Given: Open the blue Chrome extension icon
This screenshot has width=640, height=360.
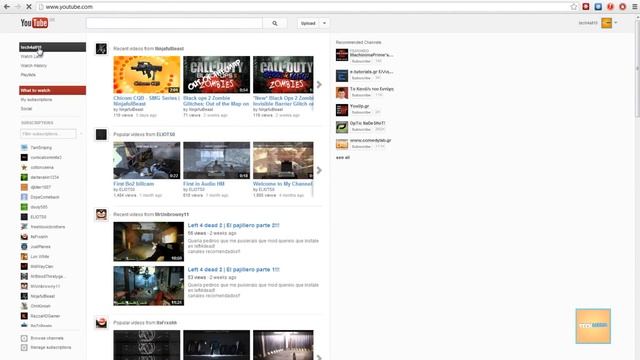Looking at the screenshot, I should click(x=598, y=7).
